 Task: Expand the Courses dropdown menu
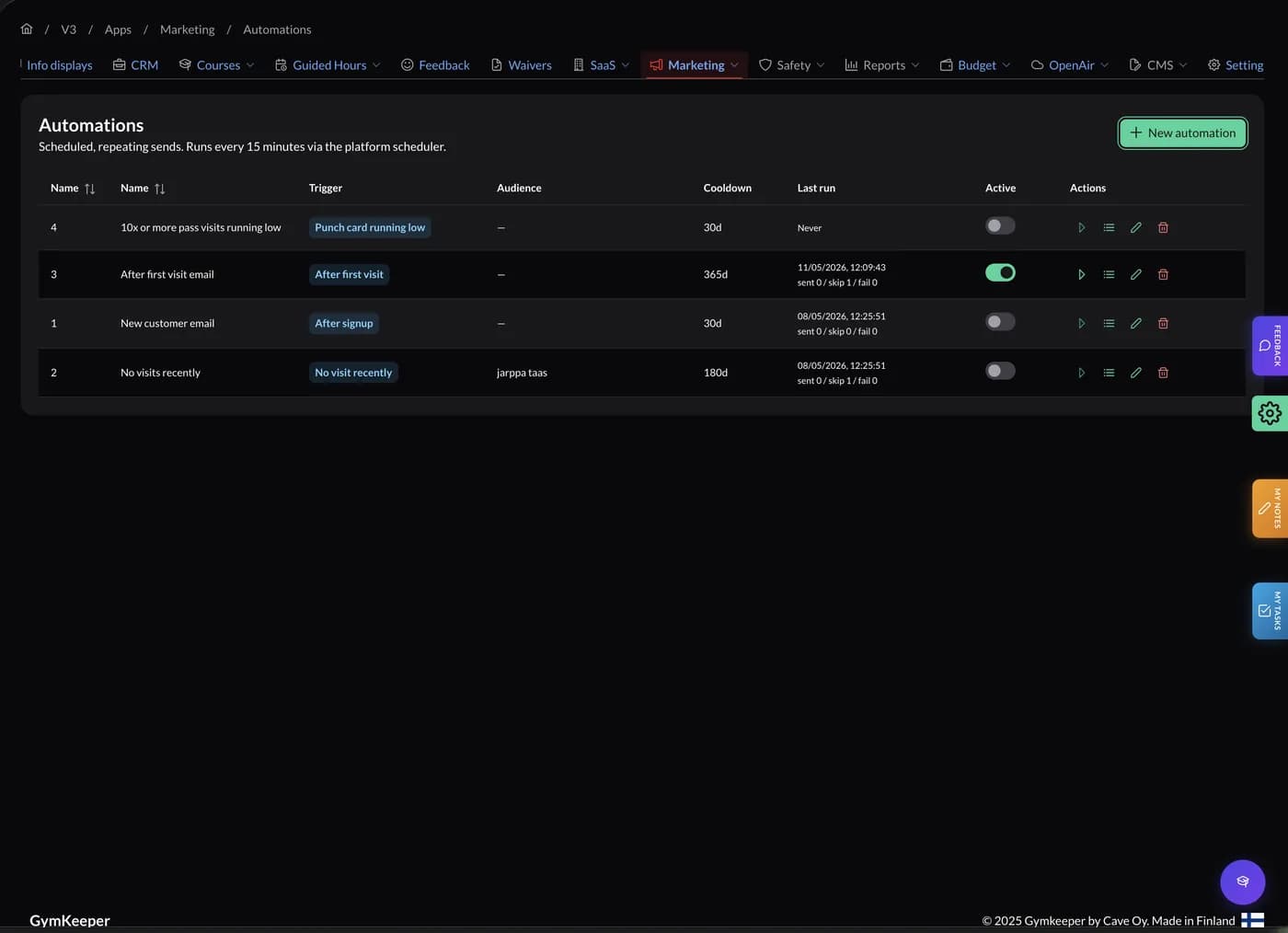[x=216, y=65]
